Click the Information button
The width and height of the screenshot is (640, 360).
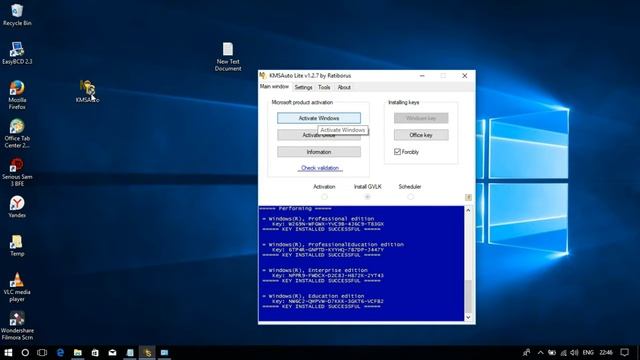(x=319, y=152)
